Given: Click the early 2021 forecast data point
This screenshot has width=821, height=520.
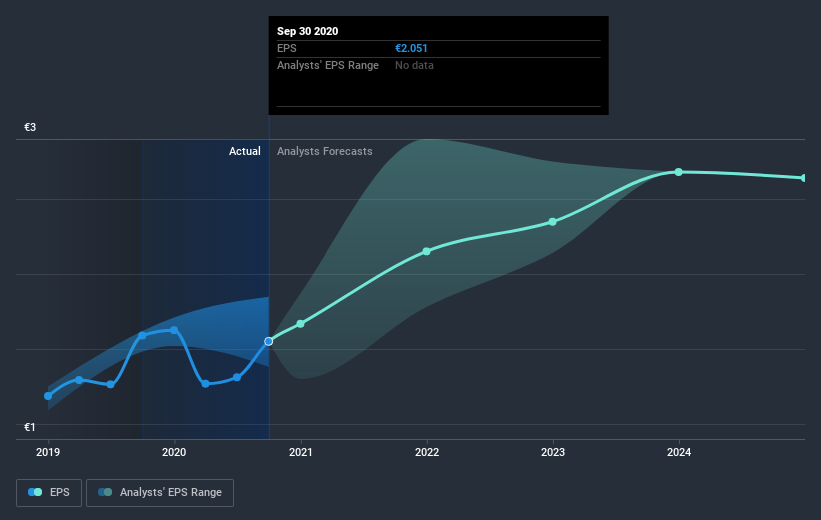Looking at the screenshot, I should pos(301,324).
